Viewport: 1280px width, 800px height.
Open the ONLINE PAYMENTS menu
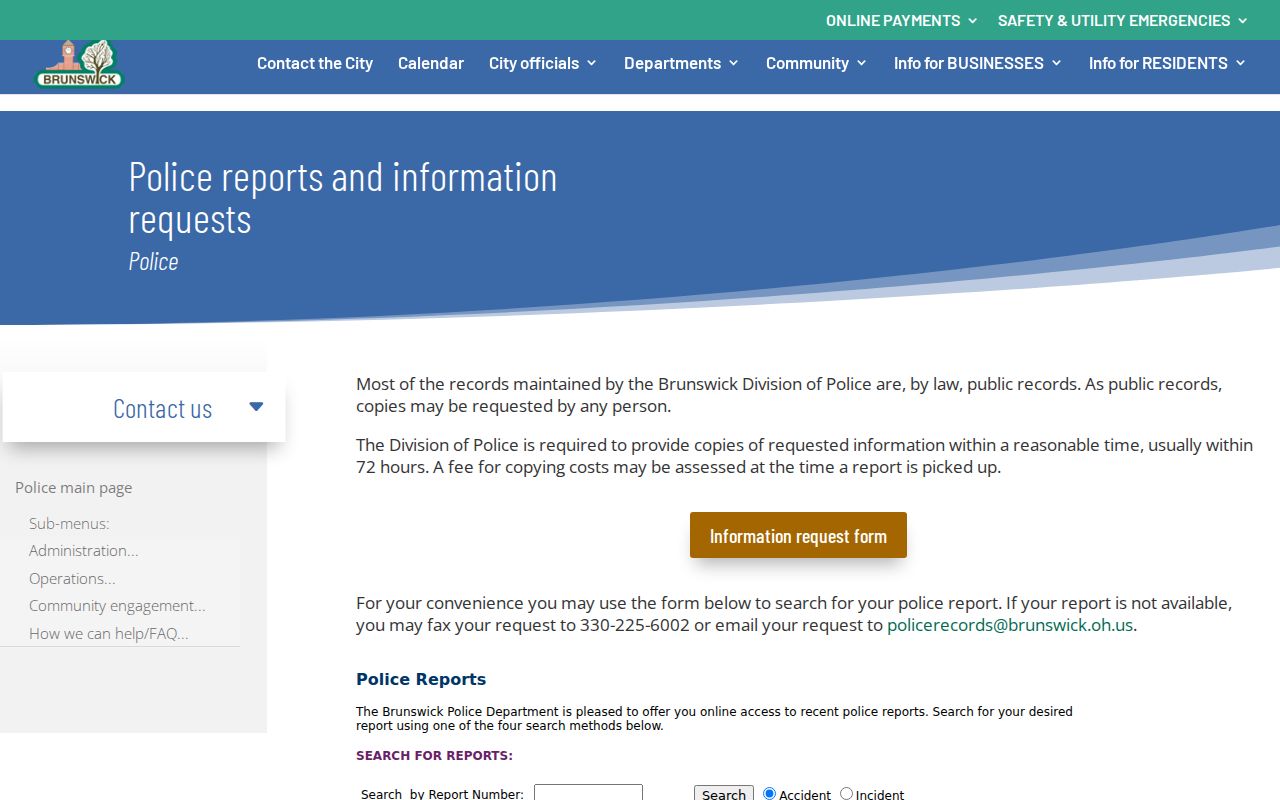tap(892, 20)
